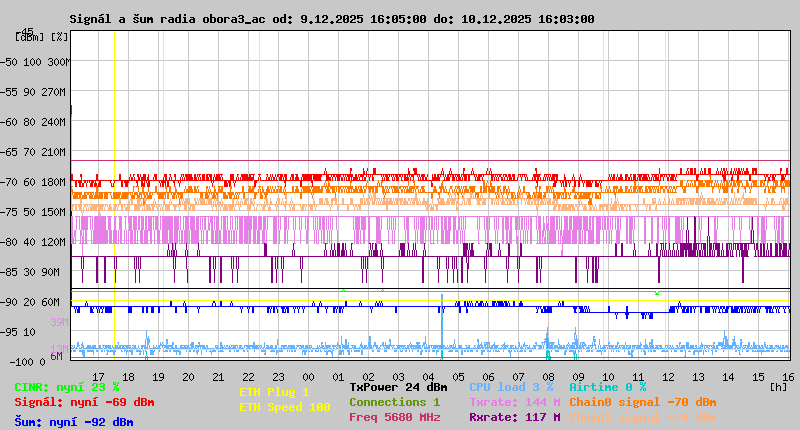The height and width of the screenshot is (430, 800).
Task: Click the '-100' dBm vertical axis label
Action: (21, 362)
